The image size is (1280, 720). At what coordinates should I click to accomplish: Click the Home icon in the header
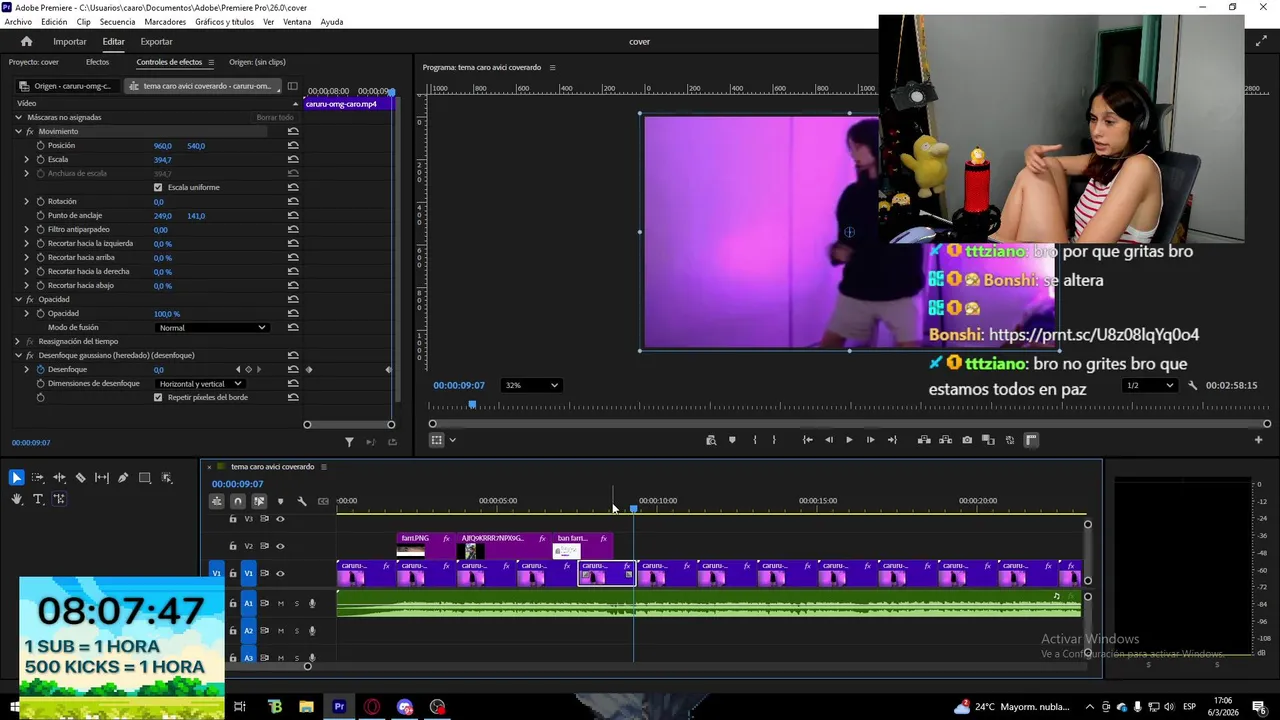[27, 41]
